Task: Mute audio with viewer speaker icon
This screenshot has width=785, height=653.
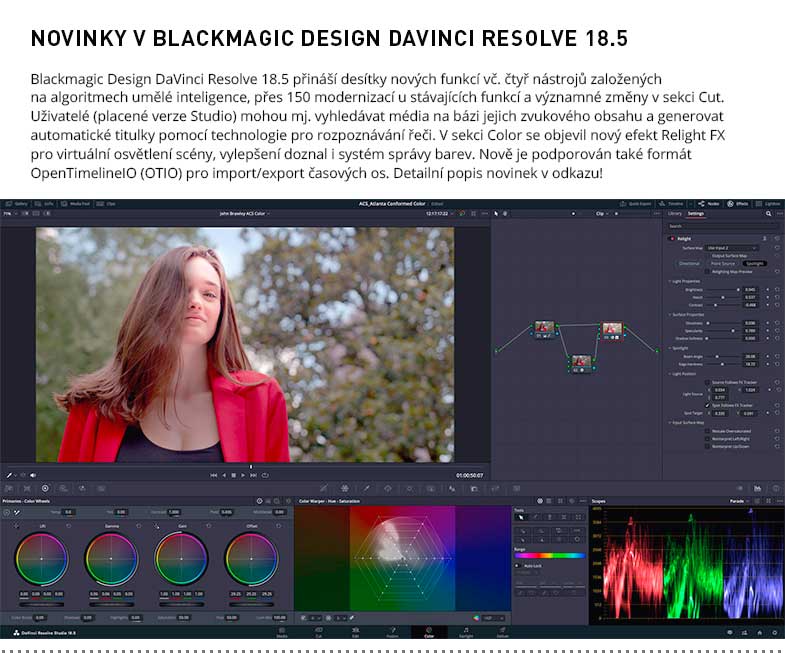Action: [x=33, y=475]
